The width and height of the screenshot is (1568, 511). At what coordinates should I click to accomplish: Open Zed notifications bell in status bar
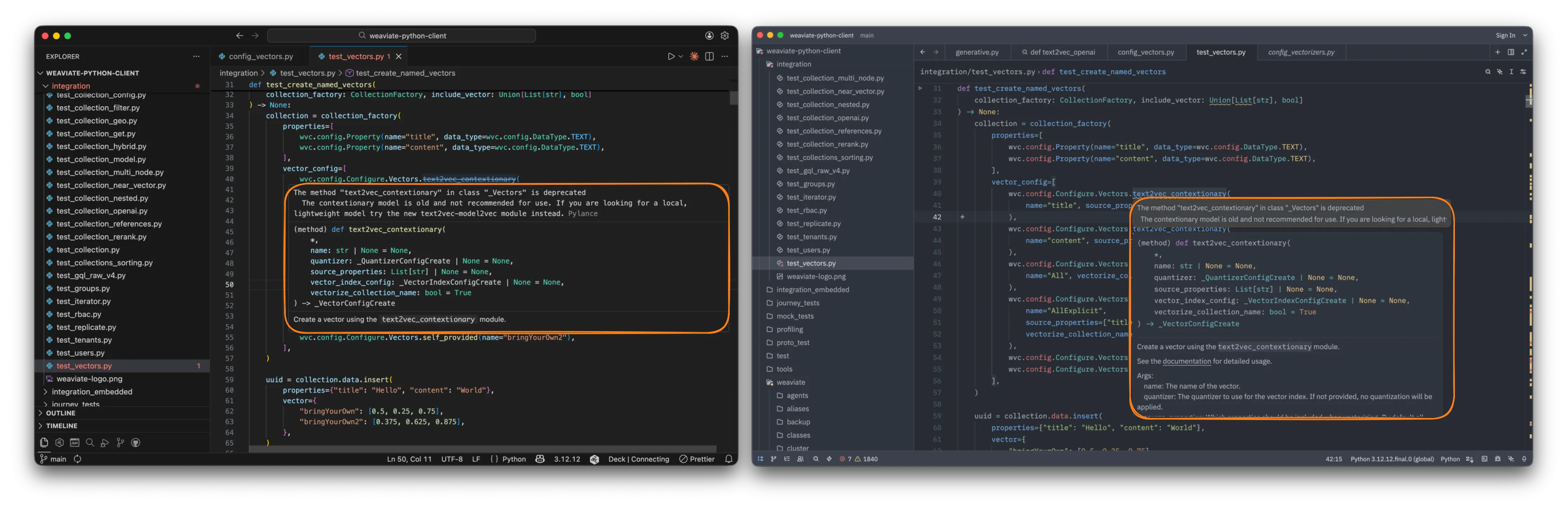[x=1523, y=459]
